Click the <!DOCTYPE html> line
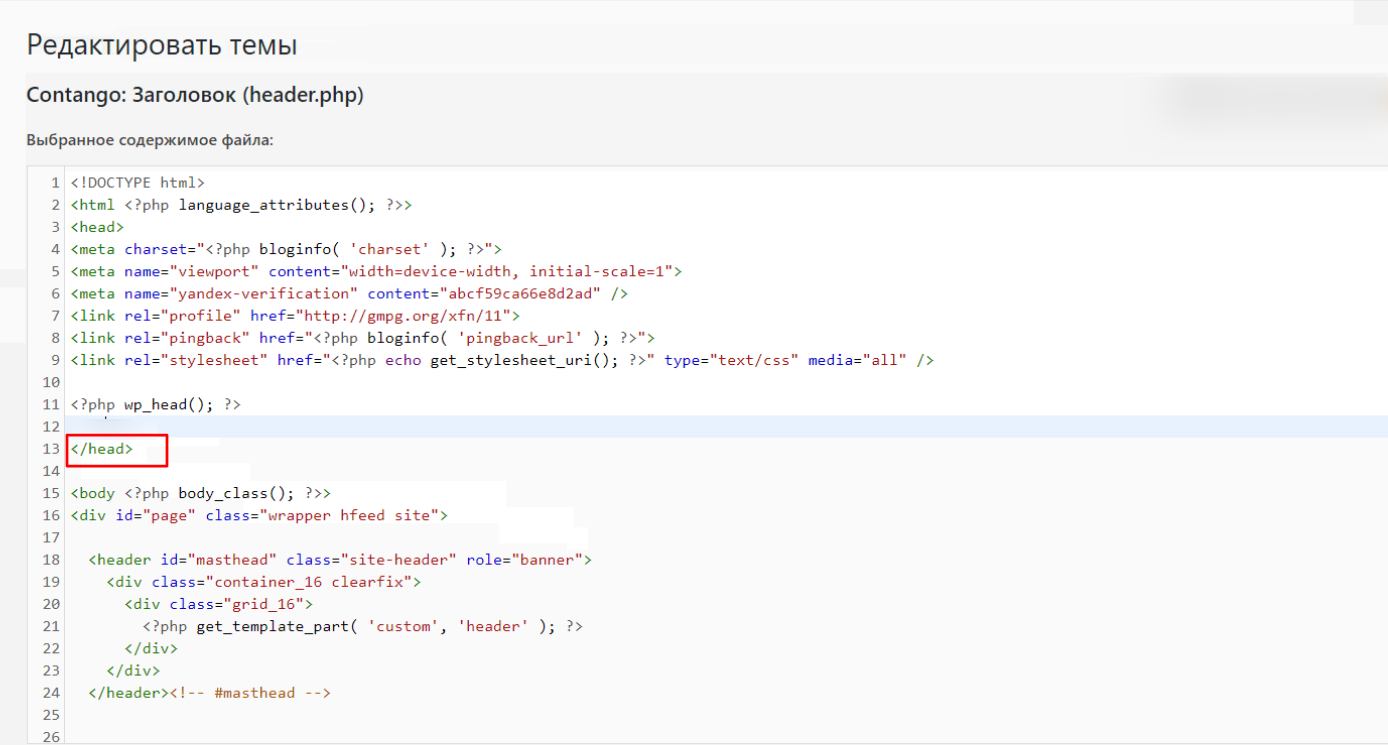This screenshot has width=1388, height=745. click(137, 183)
